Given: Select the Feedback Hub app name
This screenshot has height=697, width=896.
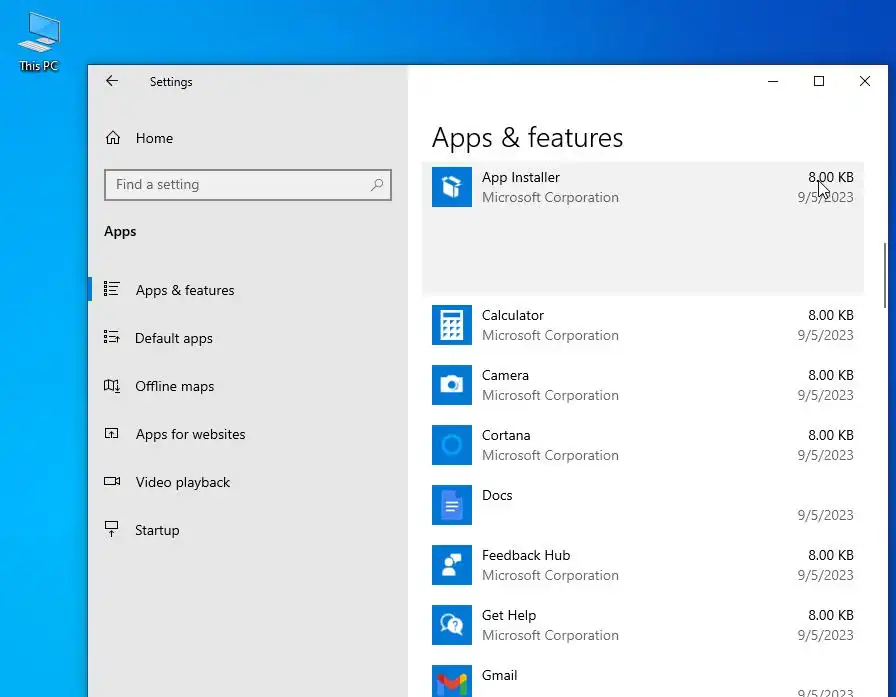Looking at the screenshot, I should click(526, 555).
